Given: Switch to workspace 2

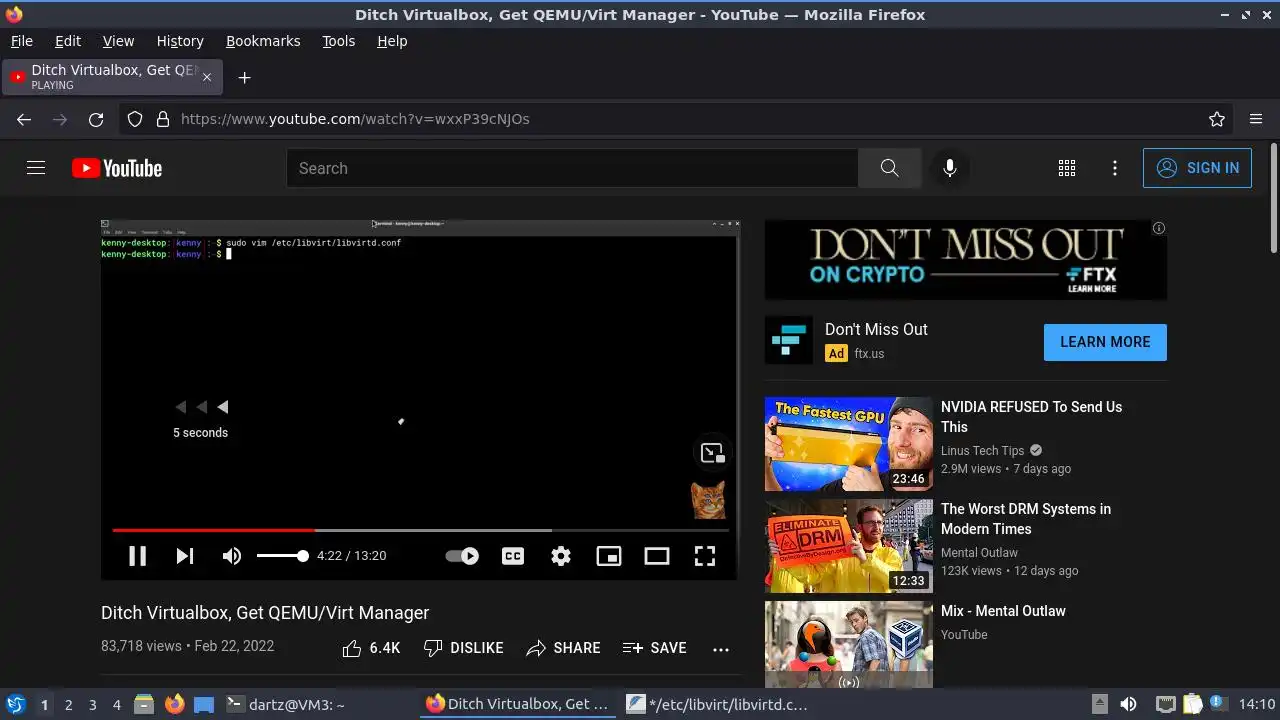Looking at the screenshot, I should [x=68, y=705].
